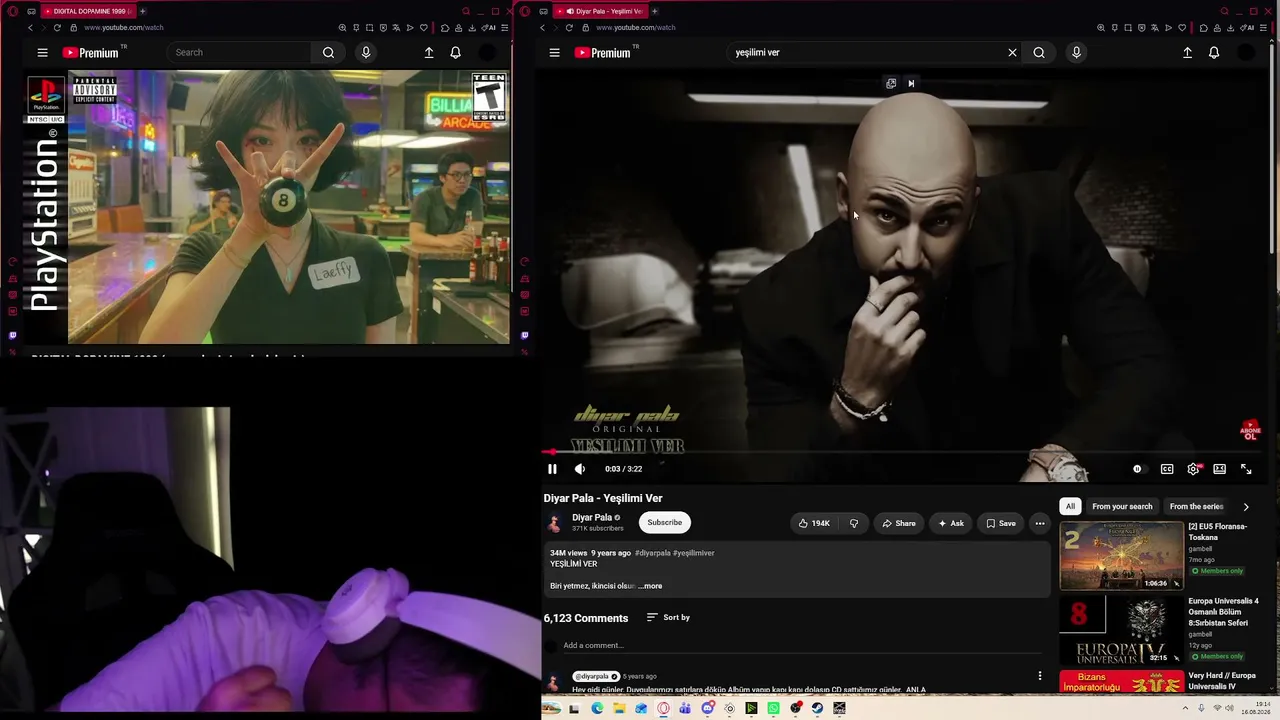1280x720 pixels.
Task: Select the From your search chip
Action: point(1122,507)
